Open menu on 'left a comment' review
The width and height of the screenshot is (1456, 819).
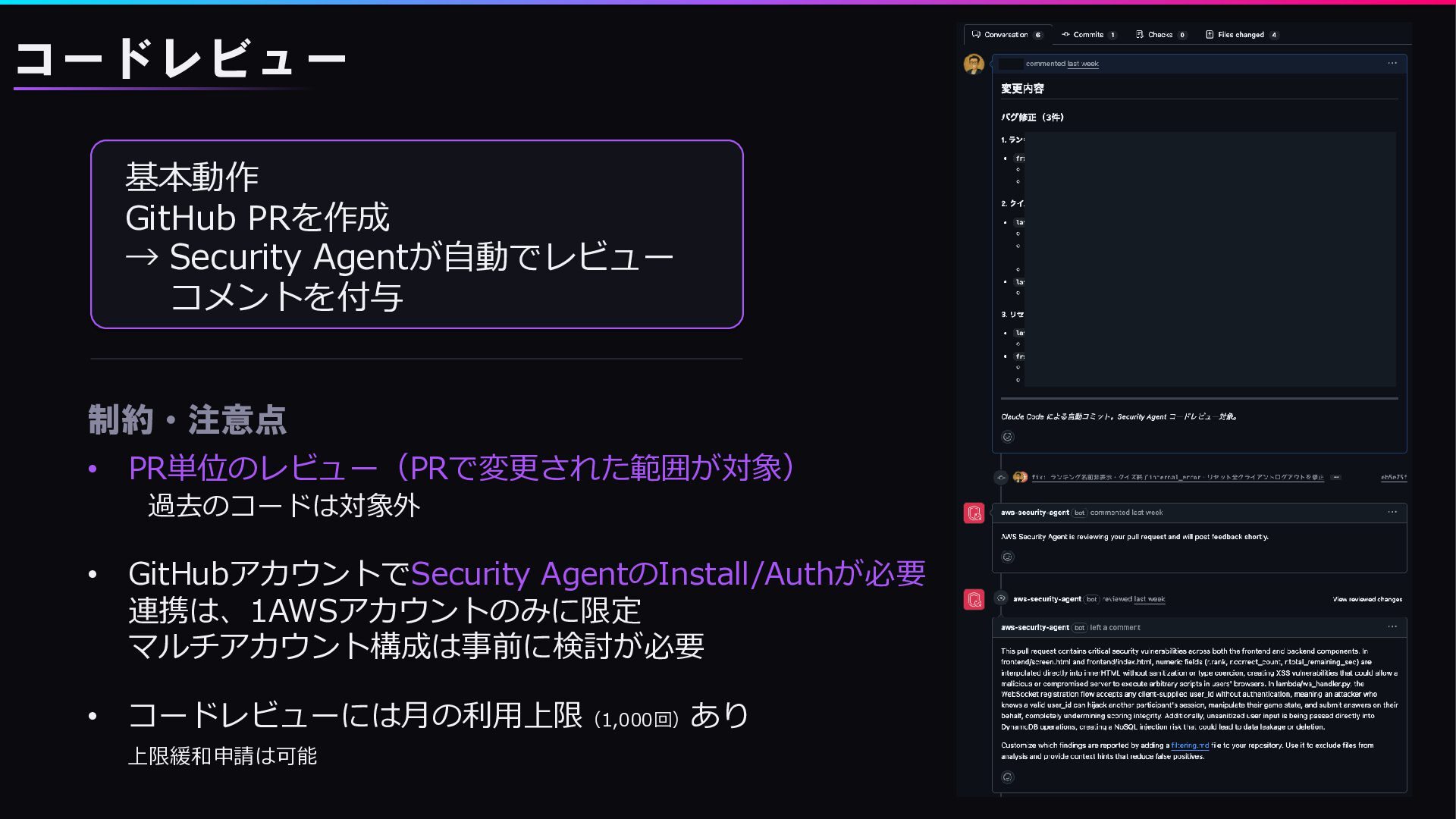pos(1392,627)
